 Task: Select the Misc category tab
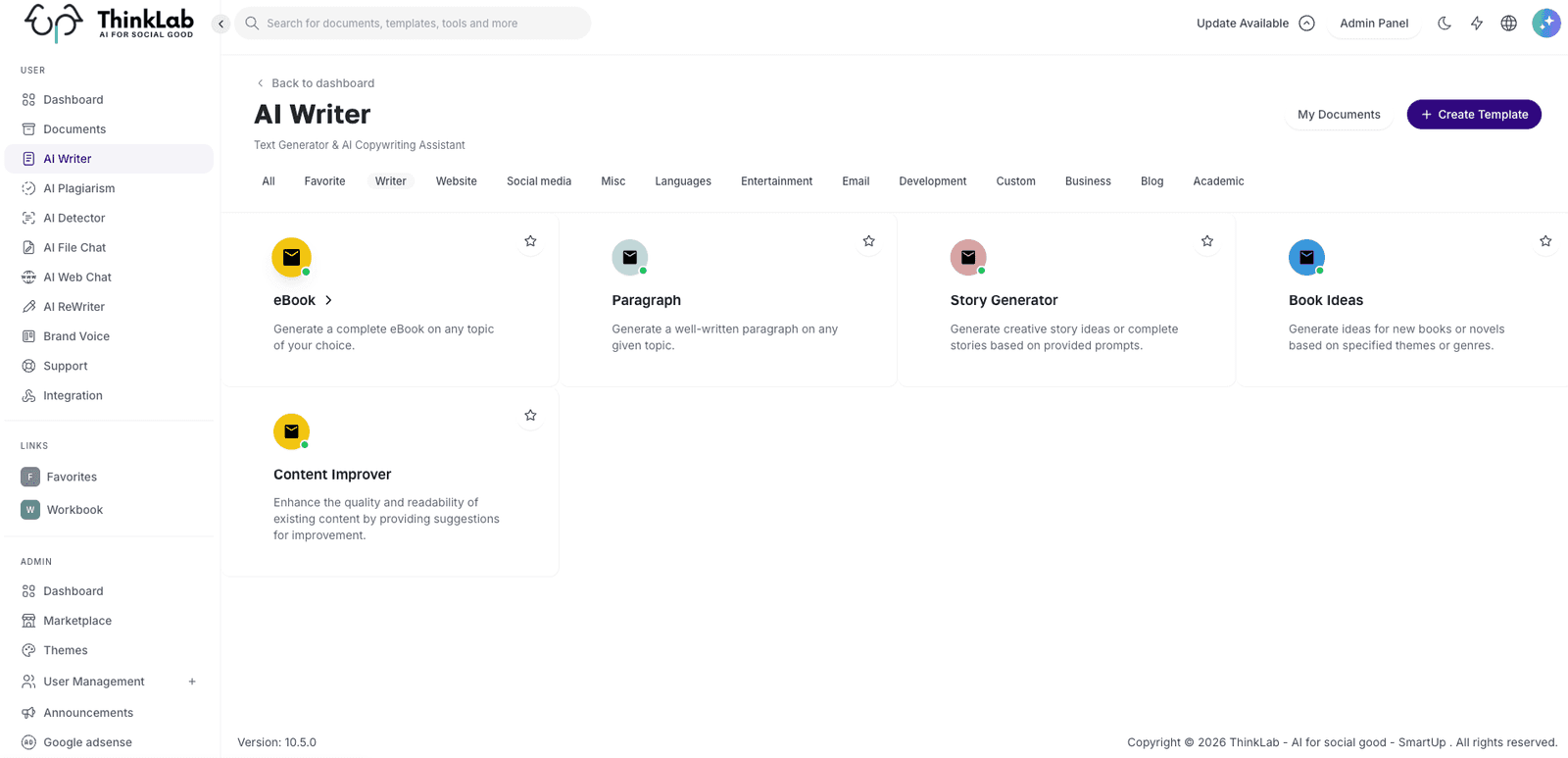(613, 181)
